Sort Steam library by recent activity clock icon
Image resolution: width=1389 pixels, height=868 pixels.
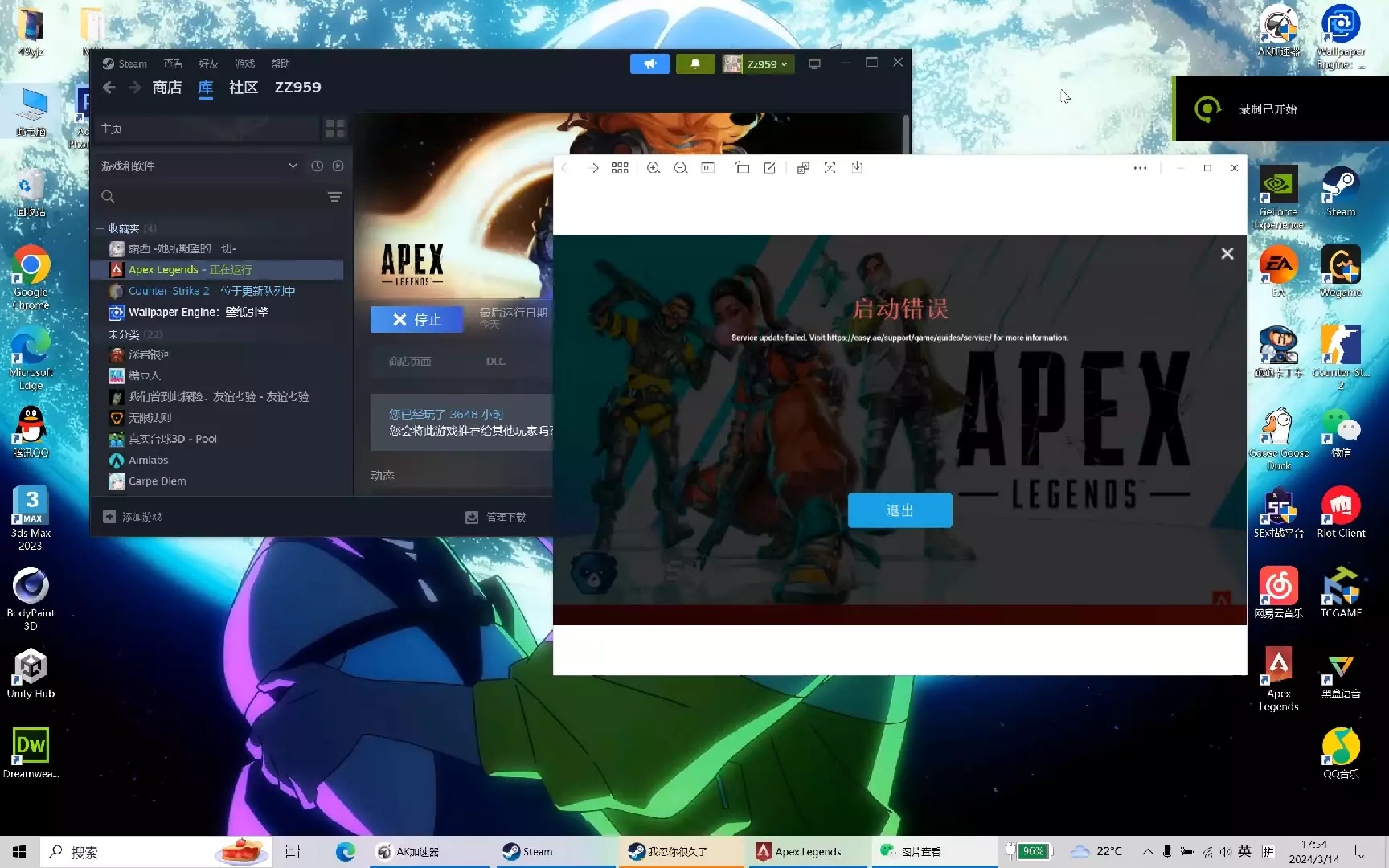coord(318,166)
